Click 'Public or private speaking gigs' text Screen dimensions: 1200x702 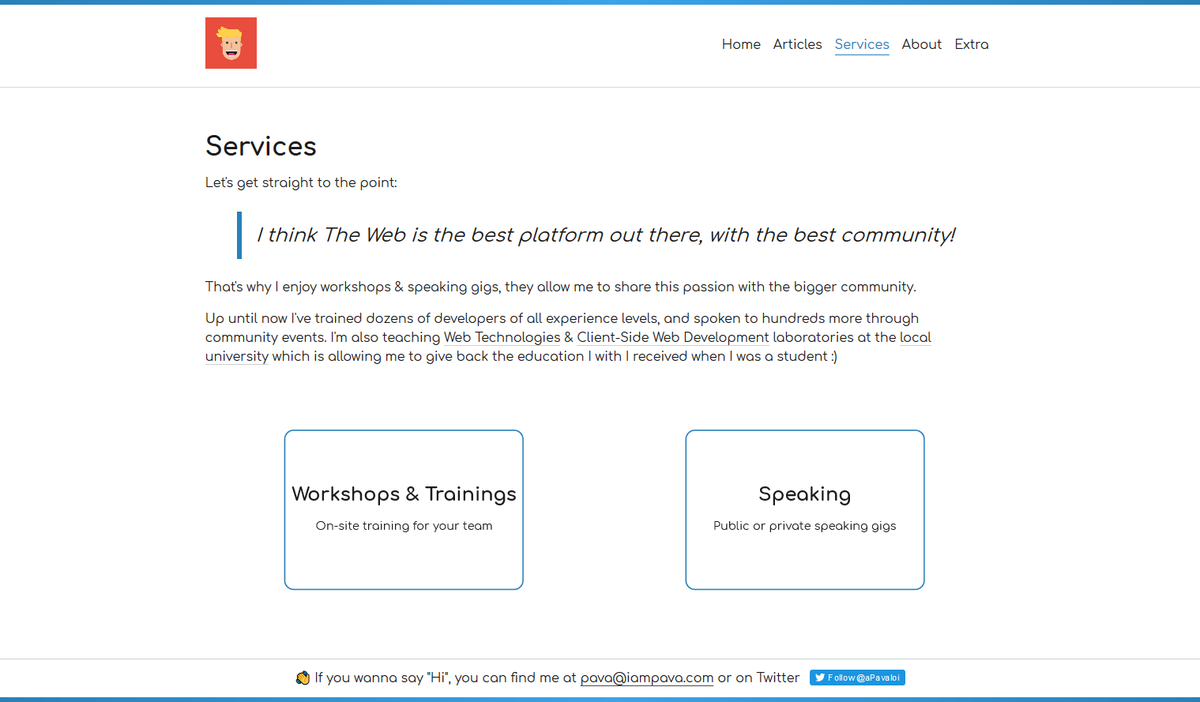tap(805, 526)
